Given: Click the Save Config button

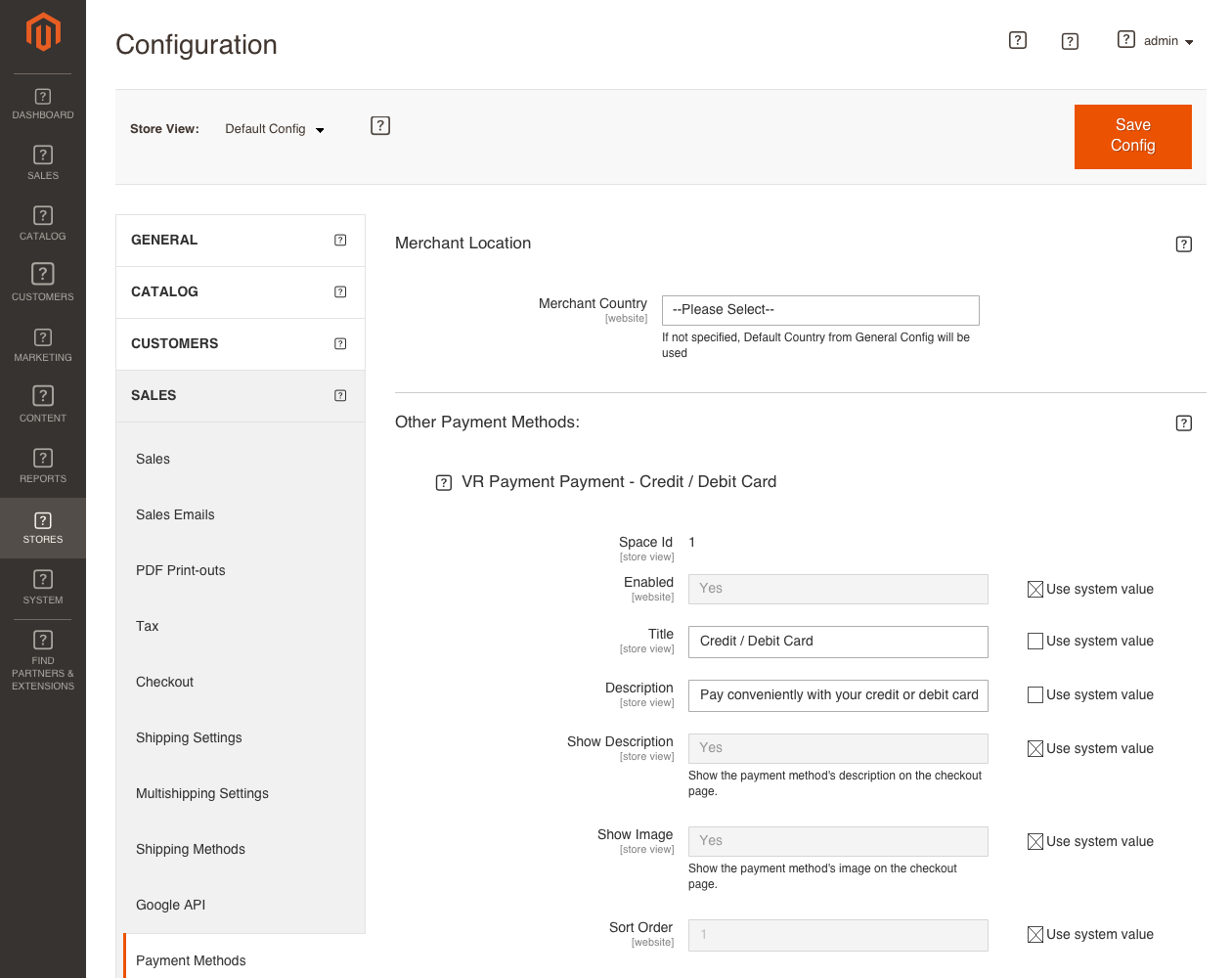Looking at the screenshot, I should [x=1132, y=136].
